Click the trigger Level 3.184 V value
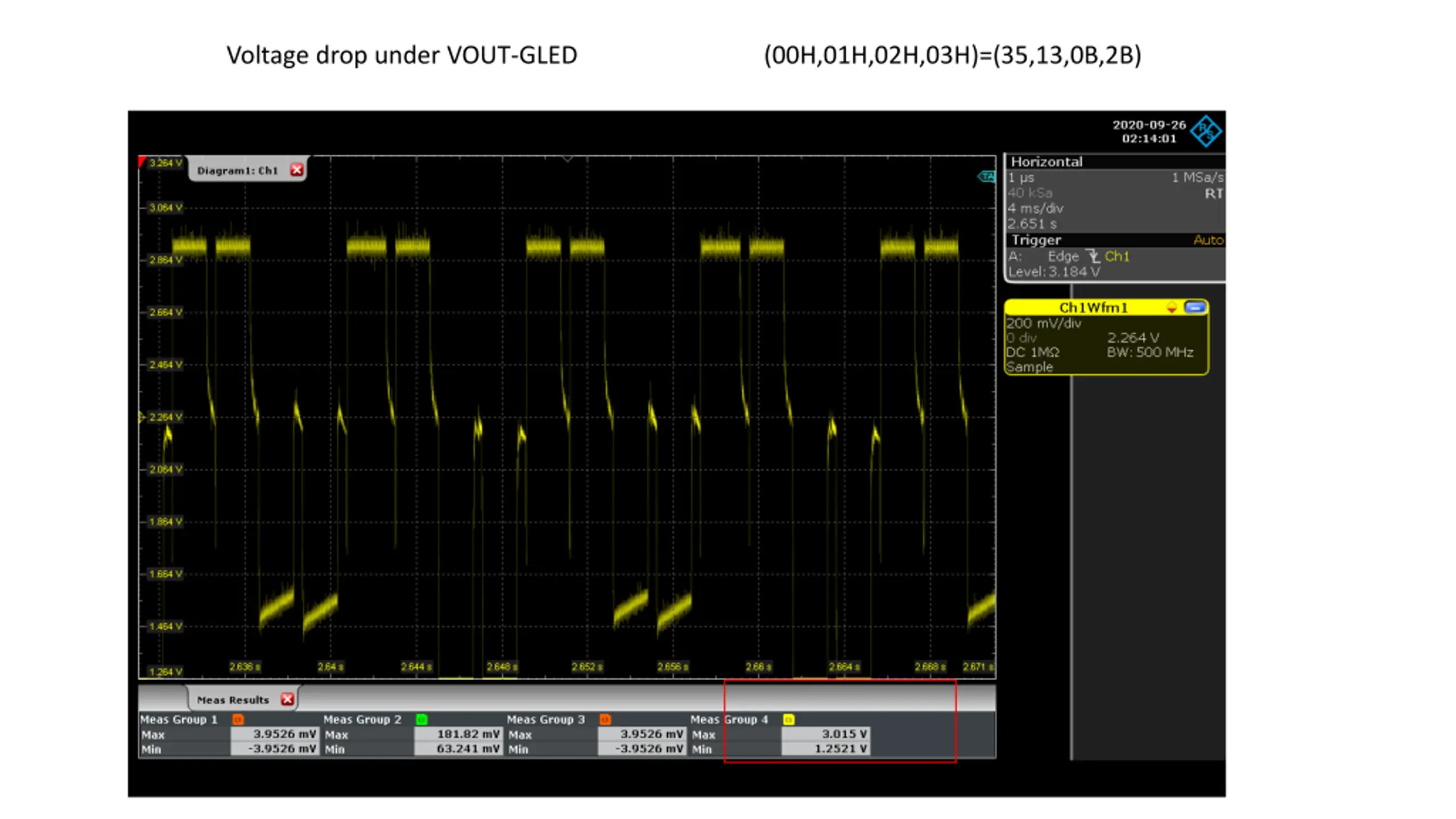This screenshot has width=1456, height=819. 1054,272
